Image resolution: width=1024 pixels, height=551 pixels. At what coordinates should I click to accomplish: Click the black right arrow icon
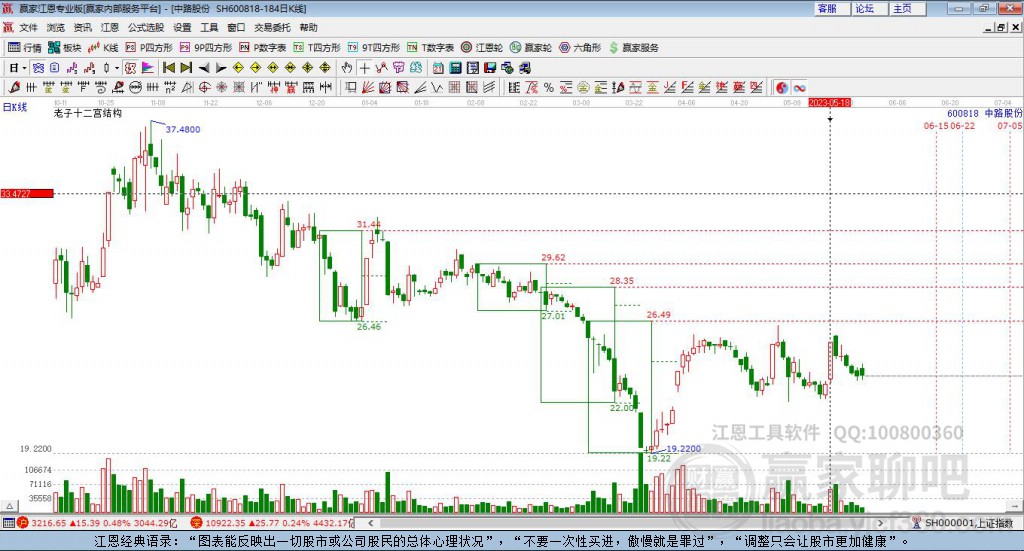(221, 68)
